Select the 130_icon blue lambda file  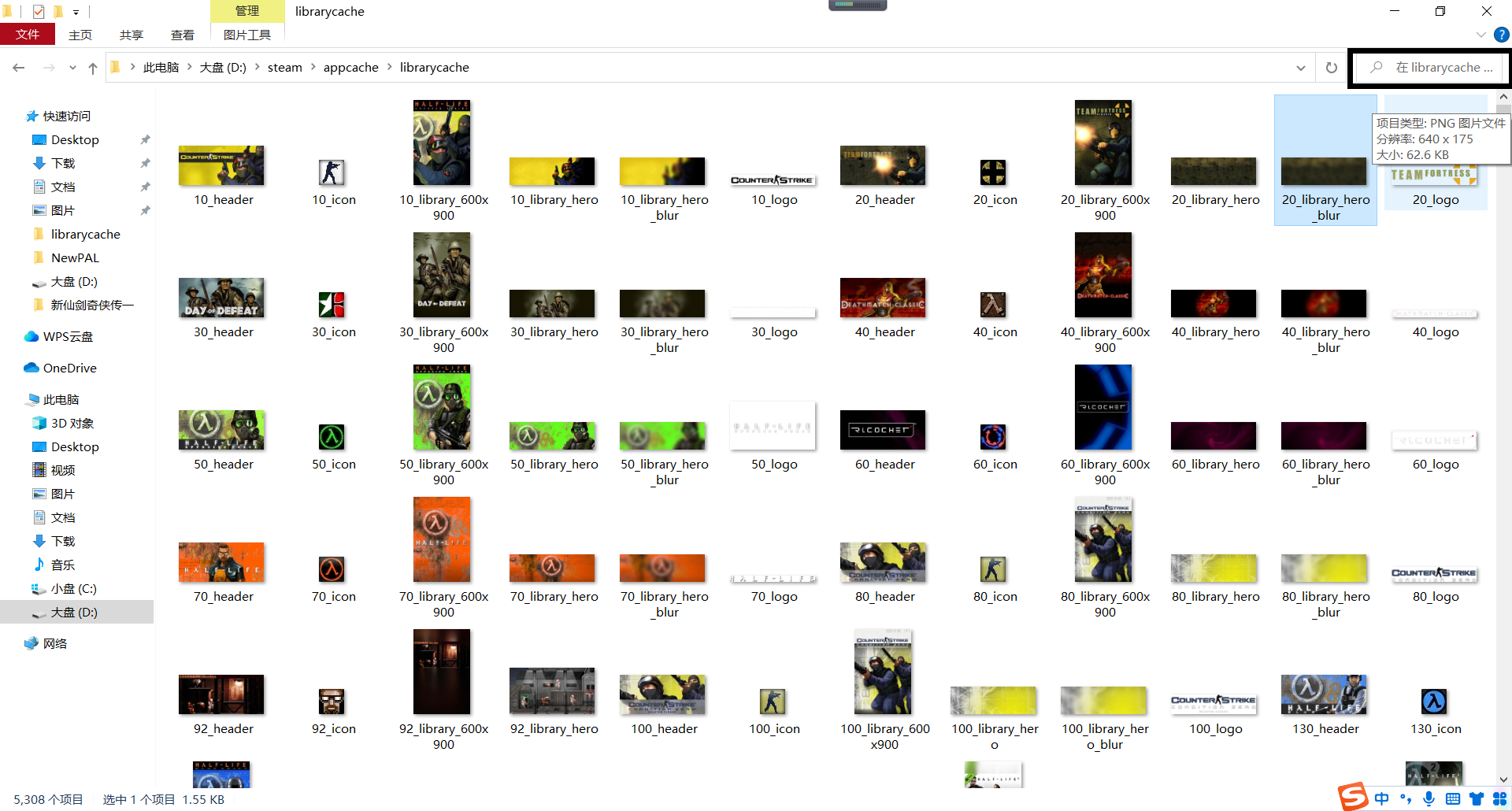1434,702
